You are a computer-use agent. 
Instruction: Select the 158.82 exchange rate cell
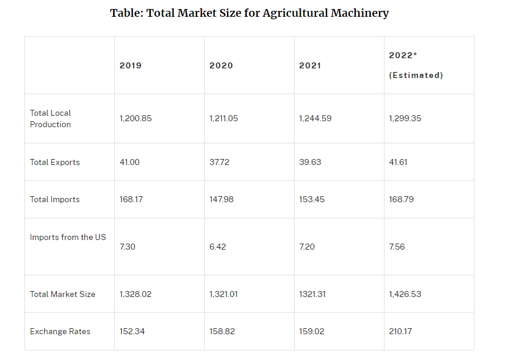coord(222,331)
